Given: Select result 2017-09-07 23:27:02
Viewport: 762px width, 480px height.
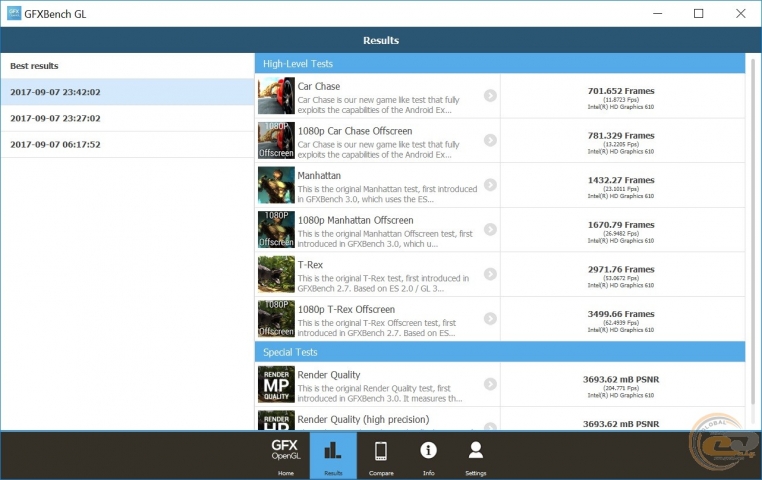Looking at the screenshot, I should click(127, 118).
